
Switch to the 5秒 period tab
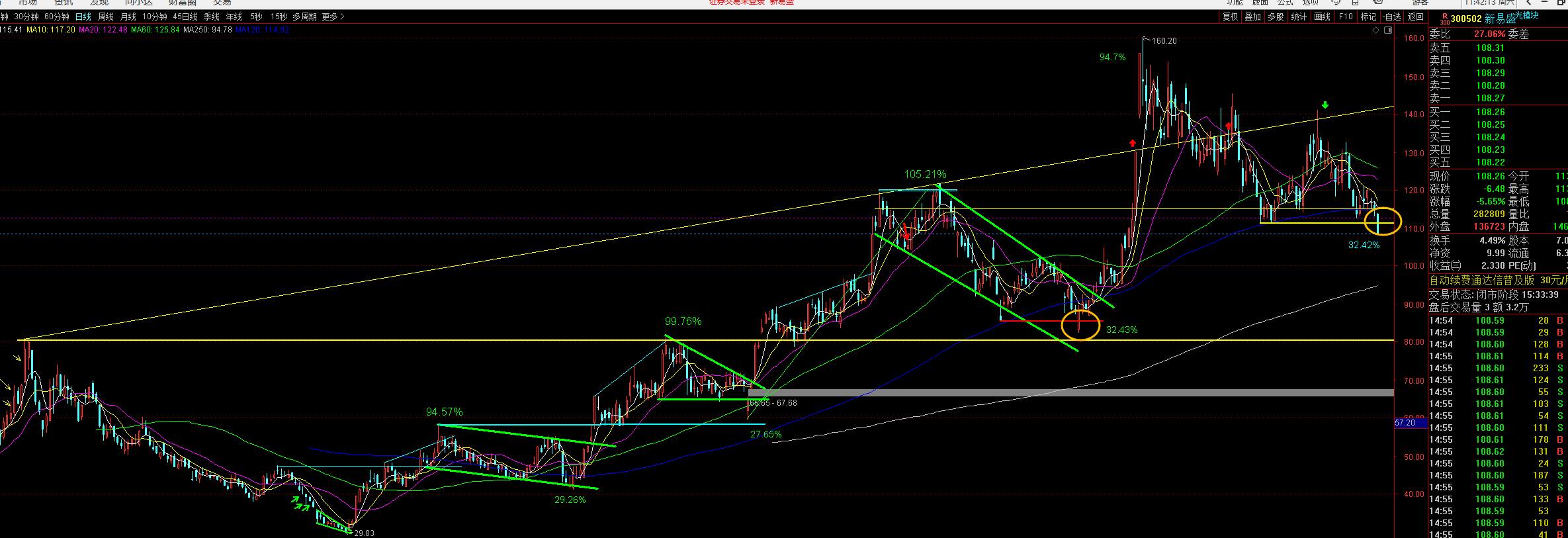(256, 17)
